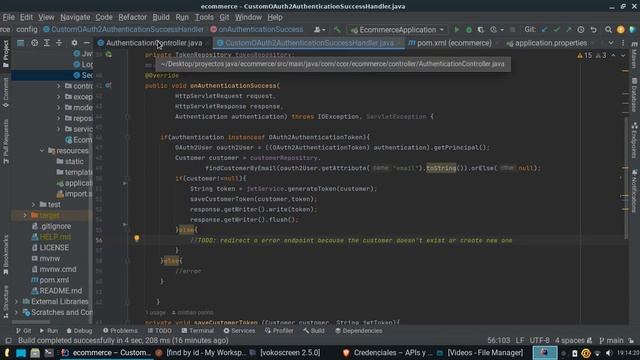The width and height of the screenshot is (640, 360).
Task: Open the File menu
Action: [9, 18]
